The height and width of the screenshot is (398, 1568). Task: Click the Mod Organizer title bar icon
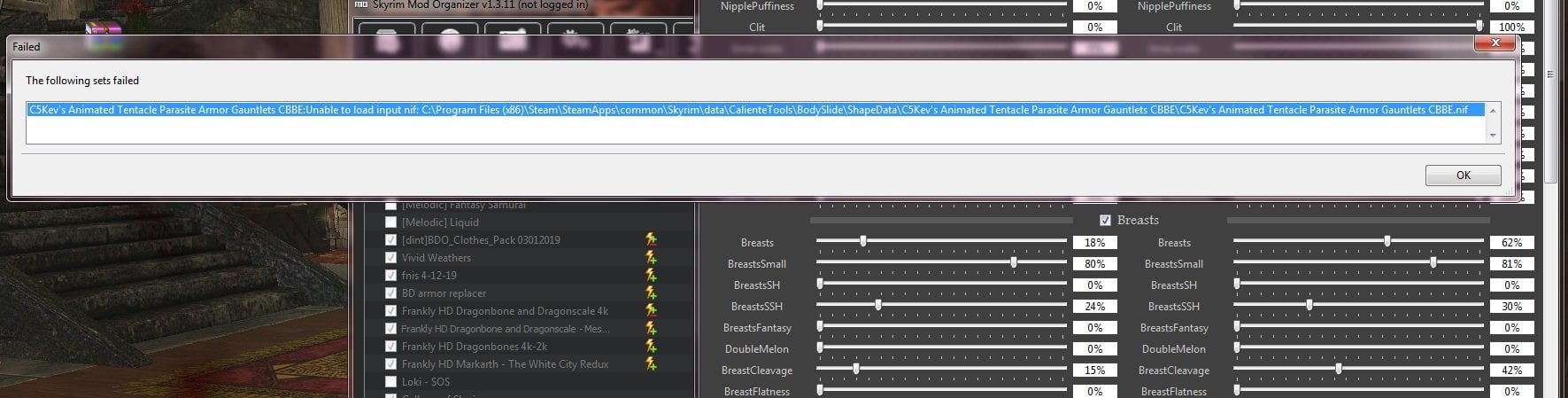click(360, 4)
